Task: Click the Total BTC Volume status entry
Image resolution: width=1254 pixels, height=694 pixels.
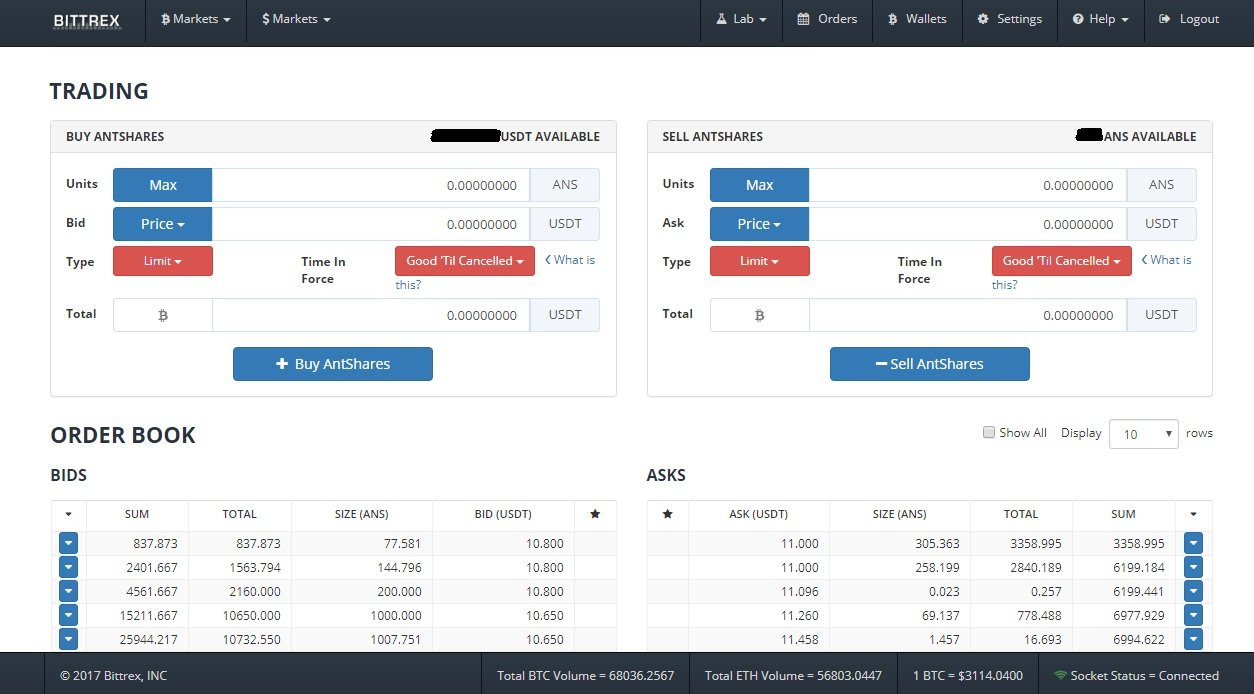Action: pyautogui.click(x=586, y=675)
